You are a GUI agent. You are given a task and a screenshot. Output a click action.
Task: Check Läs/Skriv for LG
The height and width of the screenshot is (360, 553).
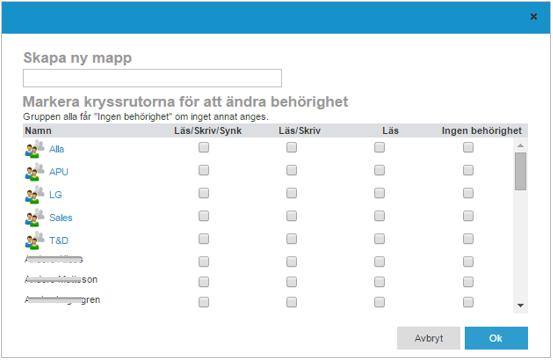291,193
